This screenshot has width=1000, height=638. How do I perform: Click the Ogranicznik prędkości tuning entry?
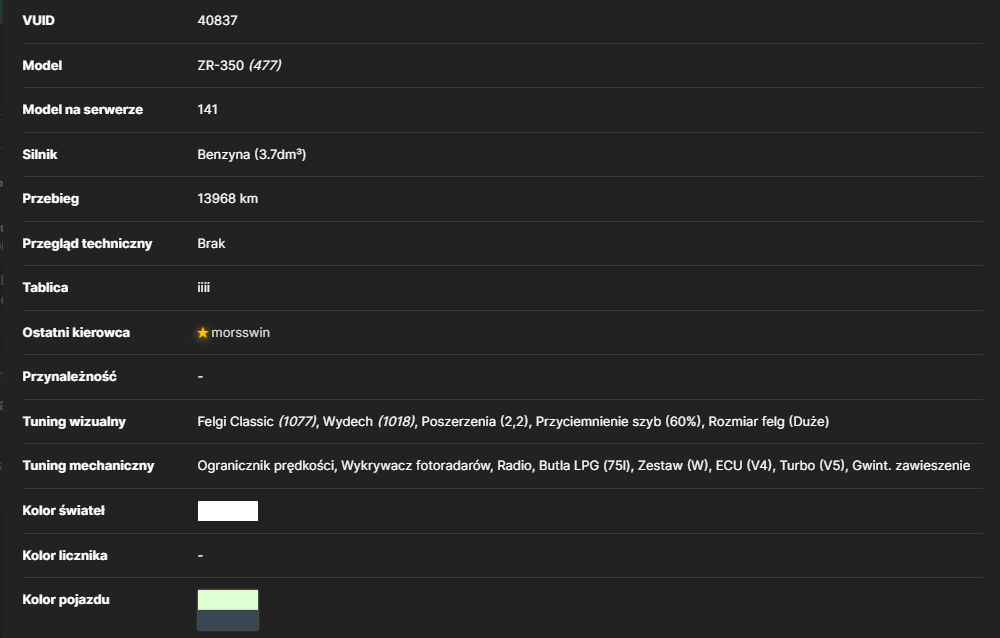tap(266, 466)
